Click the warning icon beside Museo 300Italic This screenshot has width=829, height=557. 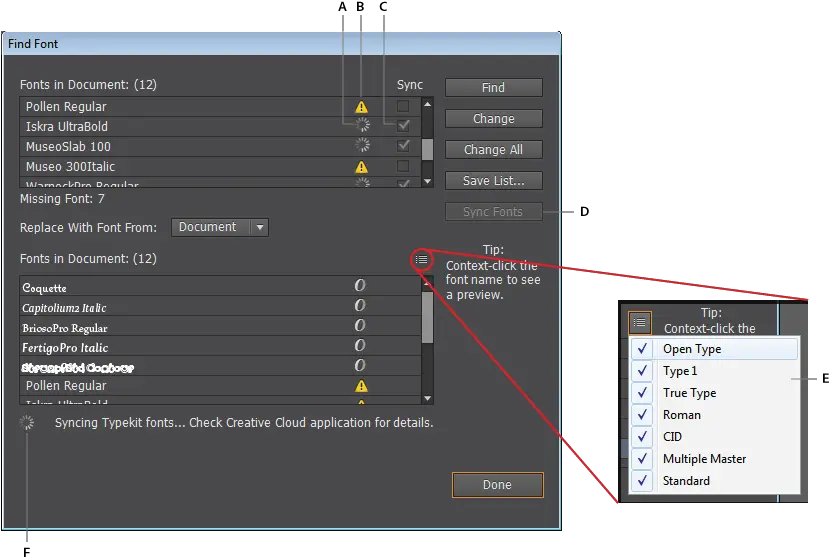click(x=361, y=167)
